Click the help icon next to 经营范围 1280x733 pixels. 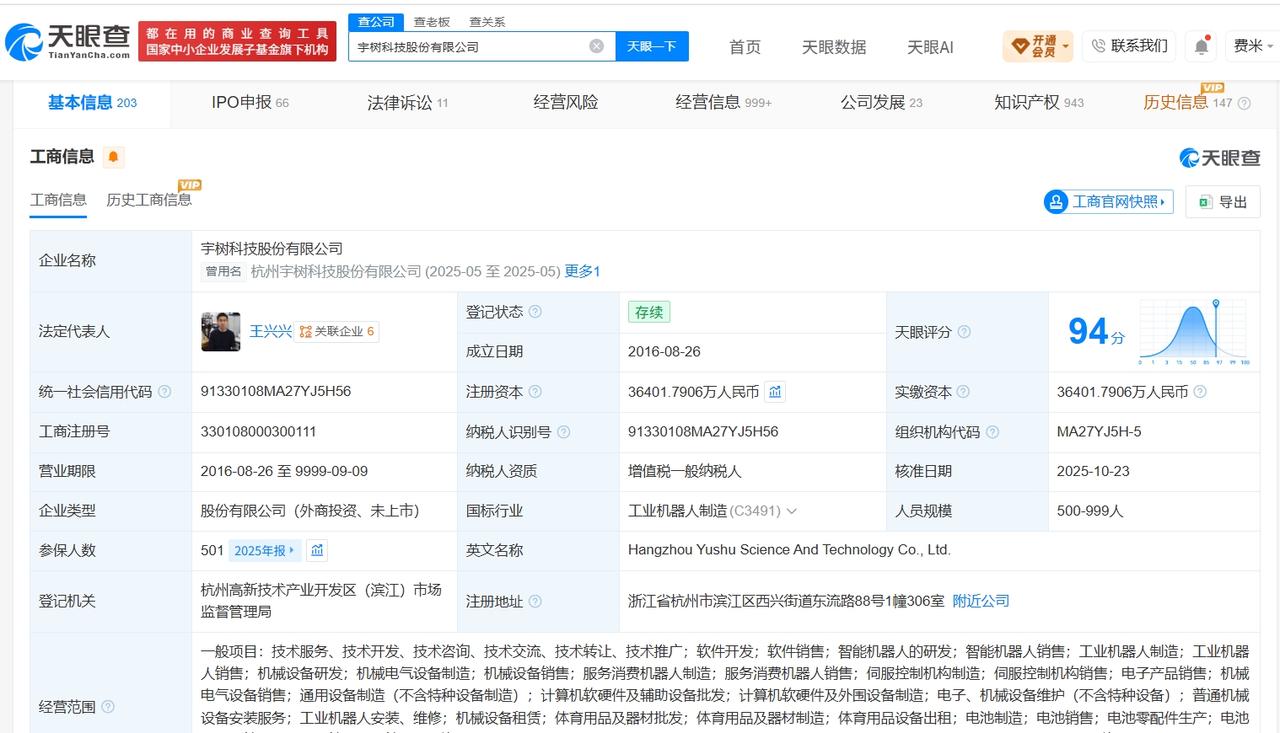pyautogui.click(x=107, y=707)
